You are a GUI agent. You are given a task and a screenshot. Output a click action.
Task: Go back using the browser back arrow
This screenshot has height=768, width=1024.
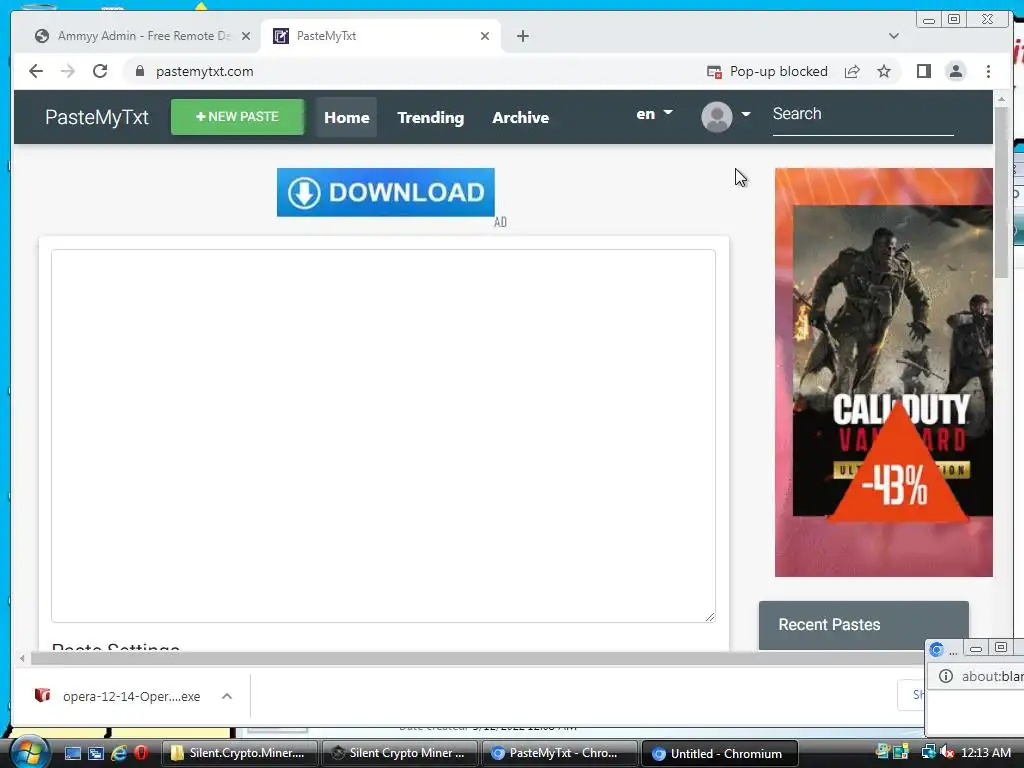point(36,71)
